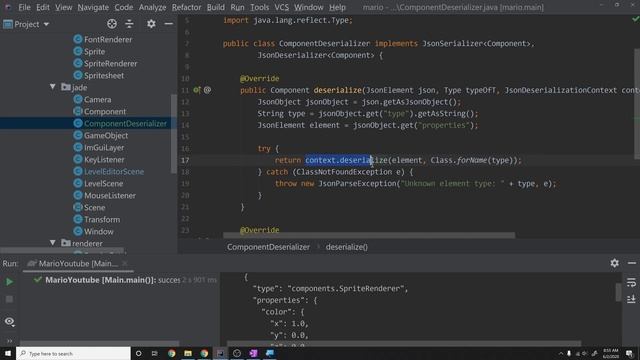This screenshot has width=640, height=360.
Task: Rerun using the green play button
Action: point(9,282)
